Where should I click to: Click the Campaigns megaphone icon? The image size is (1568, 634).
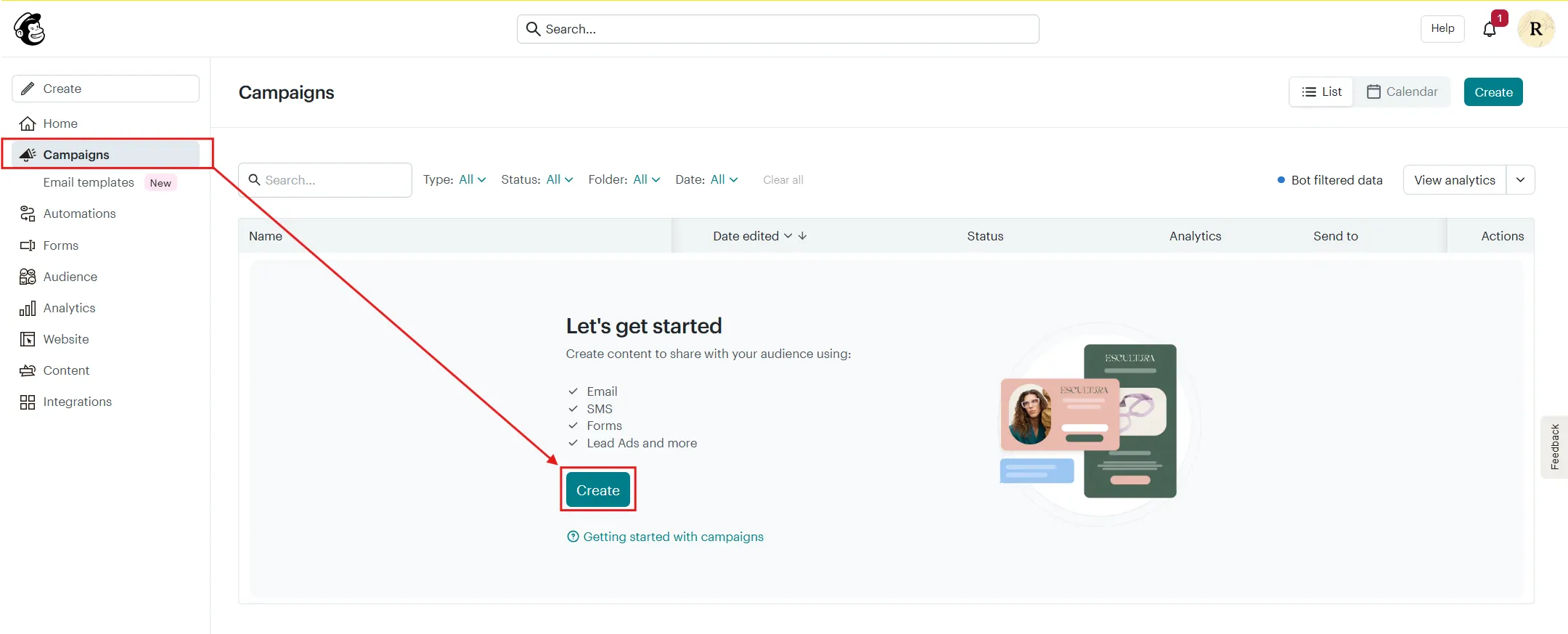pyautogui.click(x=28, y=155)
